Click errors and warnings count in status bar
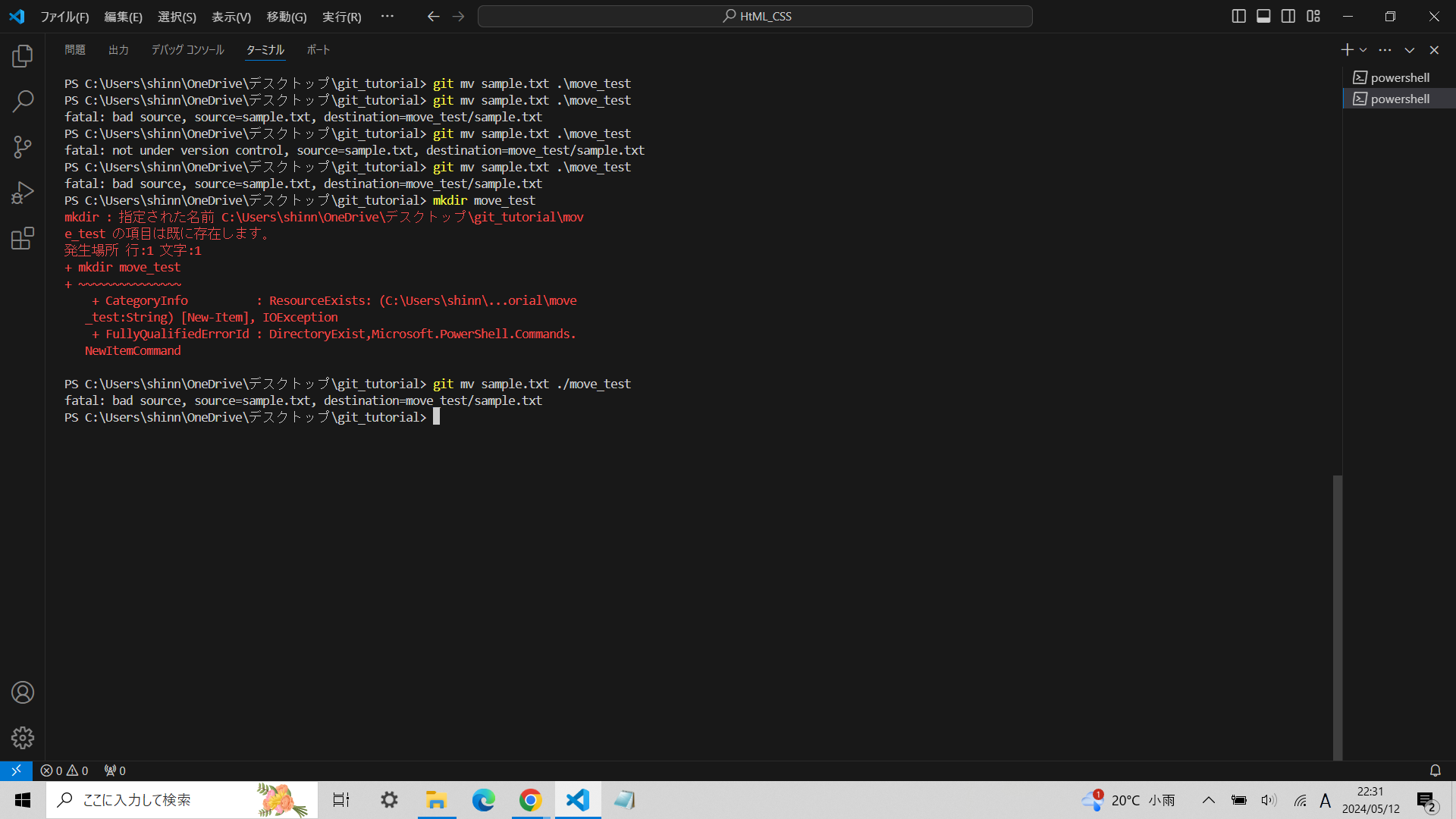 [x=64, y=770]
